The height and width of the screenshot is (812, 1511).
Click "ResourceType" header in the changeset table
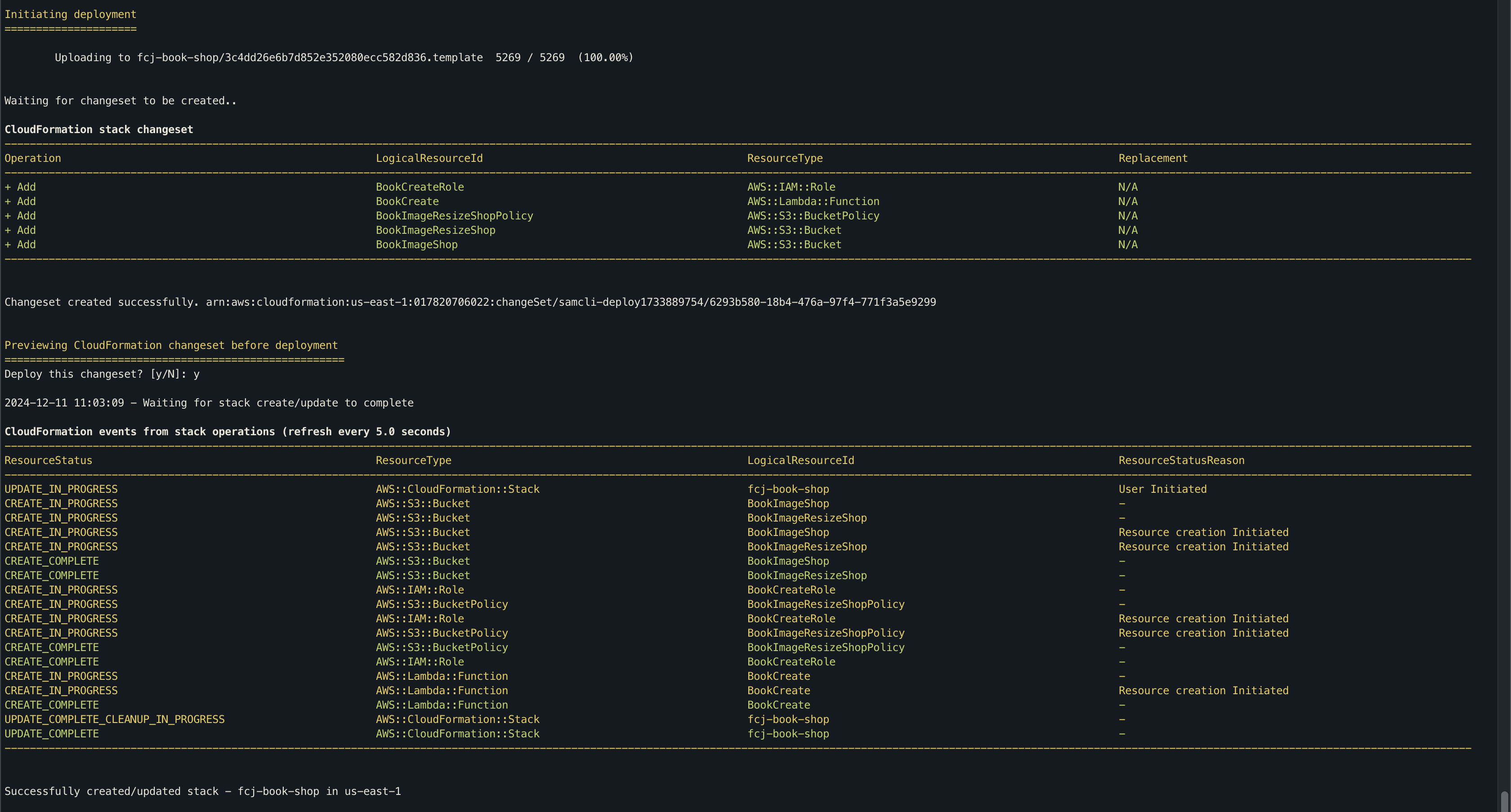(x=785, y=158)
